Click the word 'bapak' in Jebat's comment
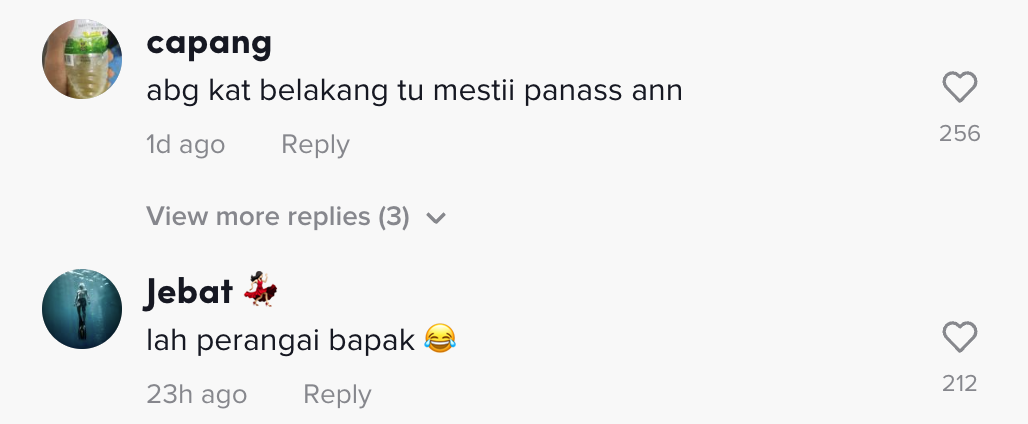The height and width of the screenshot is (424, 1028). click(374, 341)
